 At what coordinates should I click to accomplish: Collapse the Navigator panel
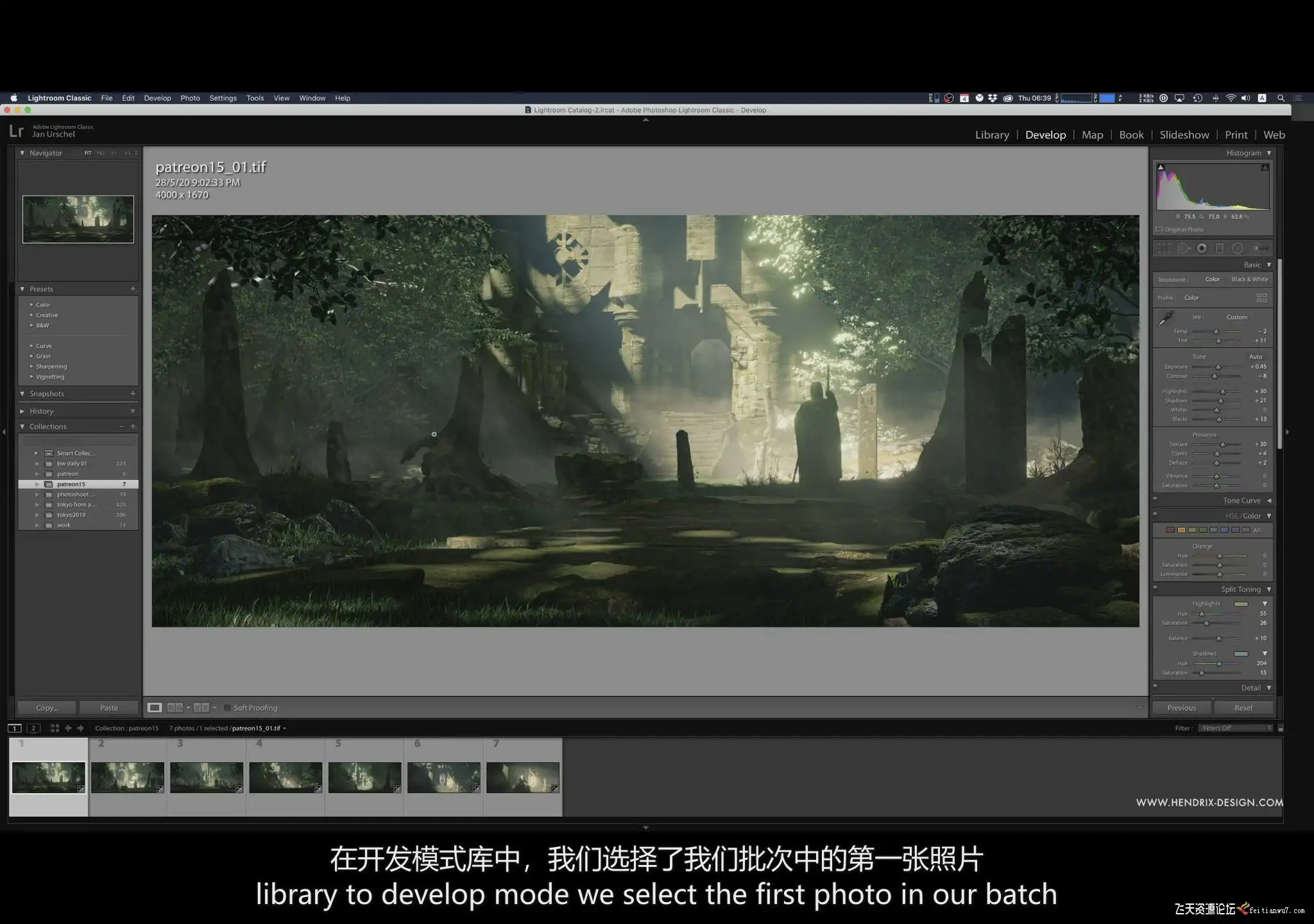pos(22,153)
